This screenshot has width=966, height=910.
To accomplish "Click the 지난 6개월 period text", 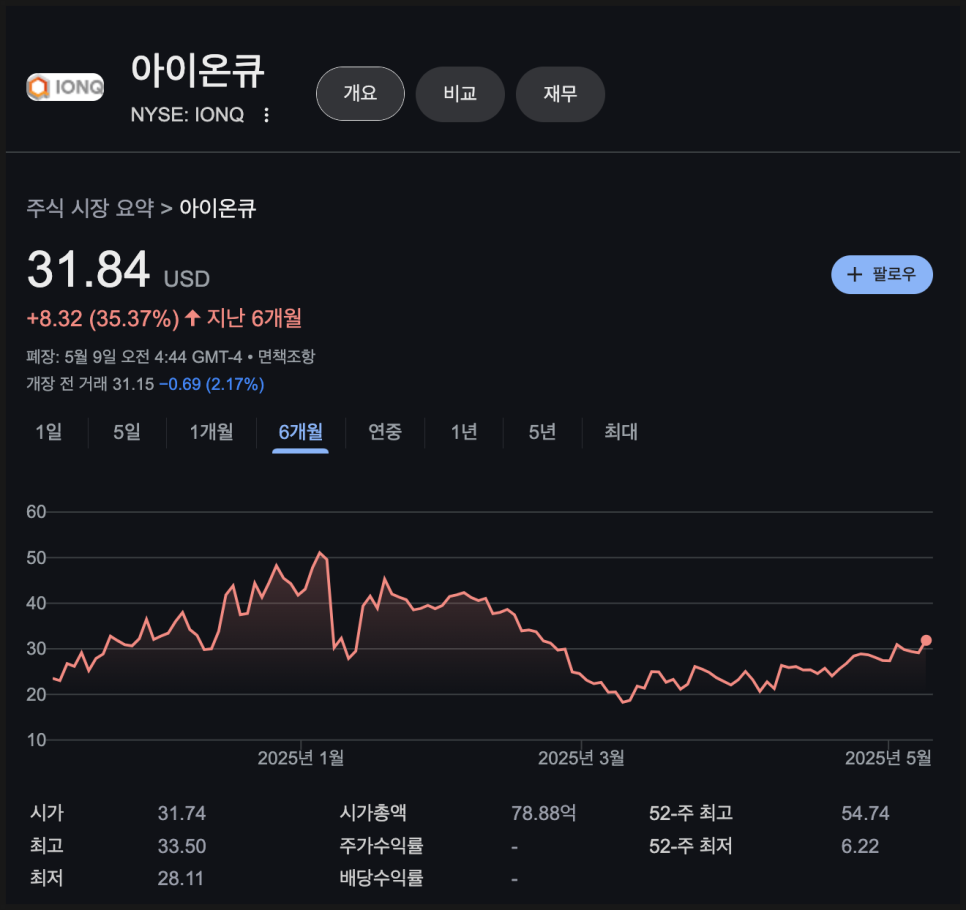I will click(254, 319).
